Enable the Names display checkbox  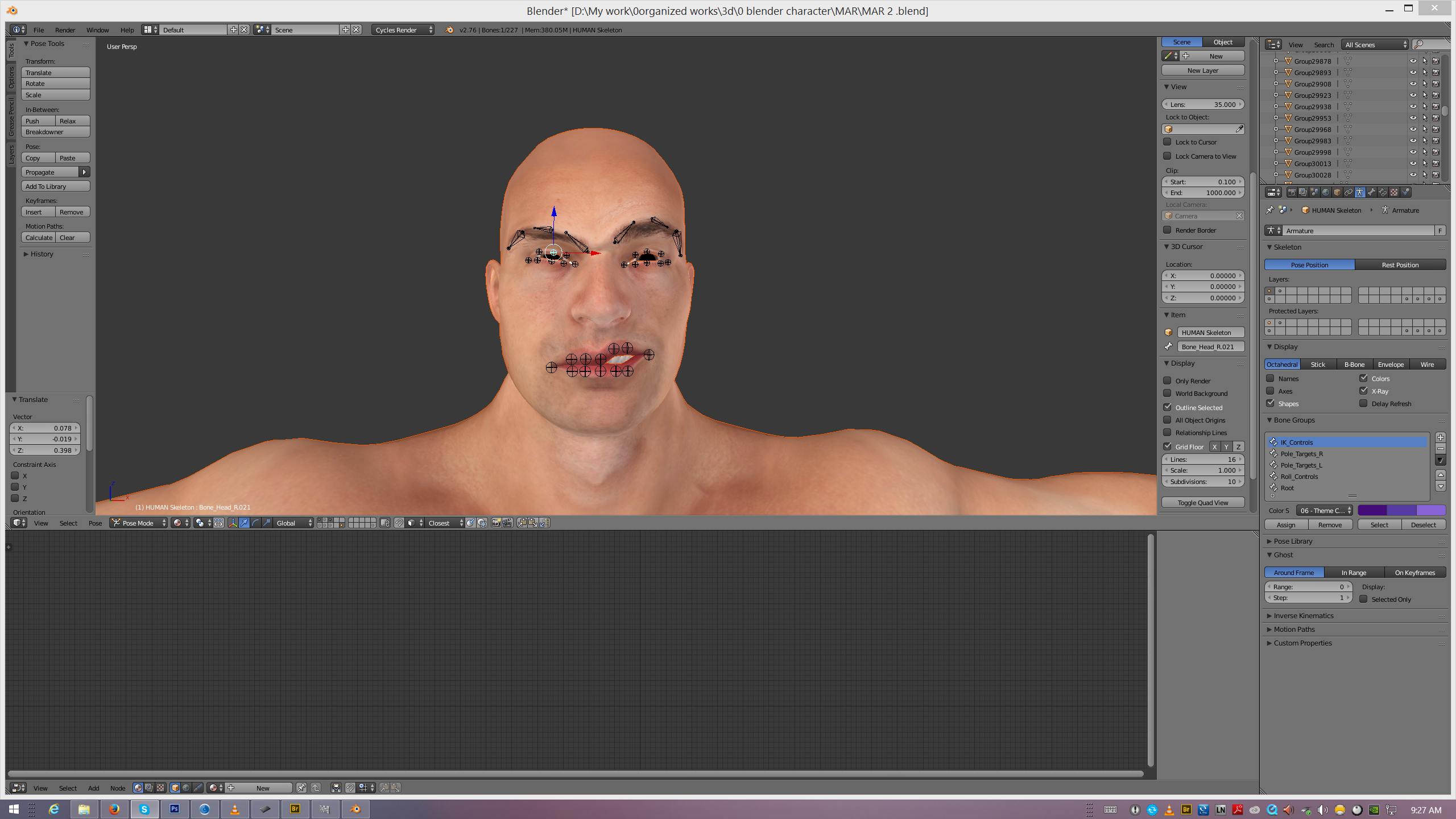[1270, 378]
